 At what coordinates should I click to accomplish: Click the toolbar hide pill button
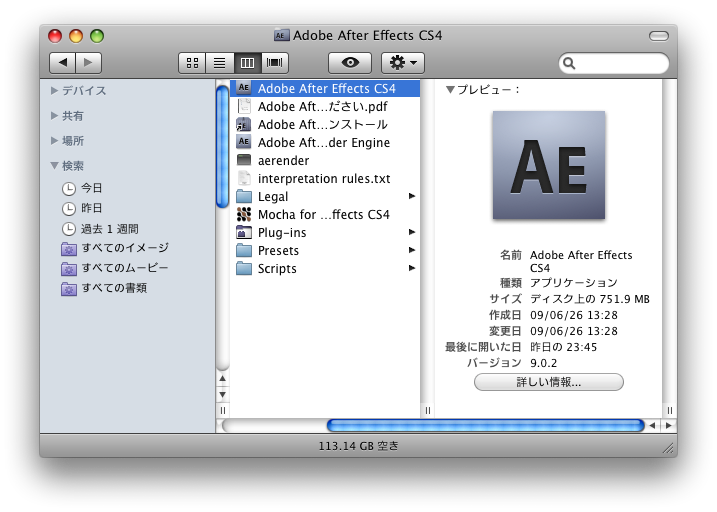pyautogui.click(x=658, y=36)
